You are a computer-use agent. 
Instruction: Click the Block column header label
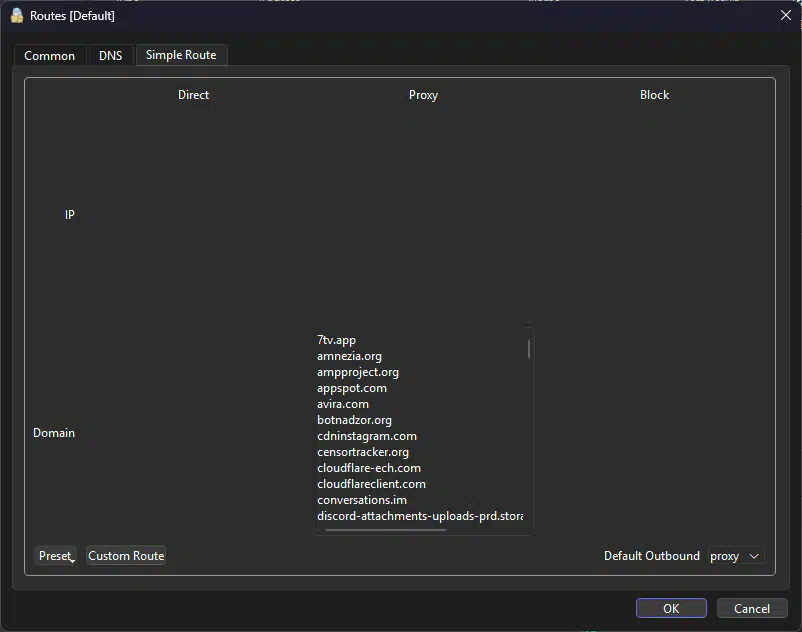click(654, 95)
